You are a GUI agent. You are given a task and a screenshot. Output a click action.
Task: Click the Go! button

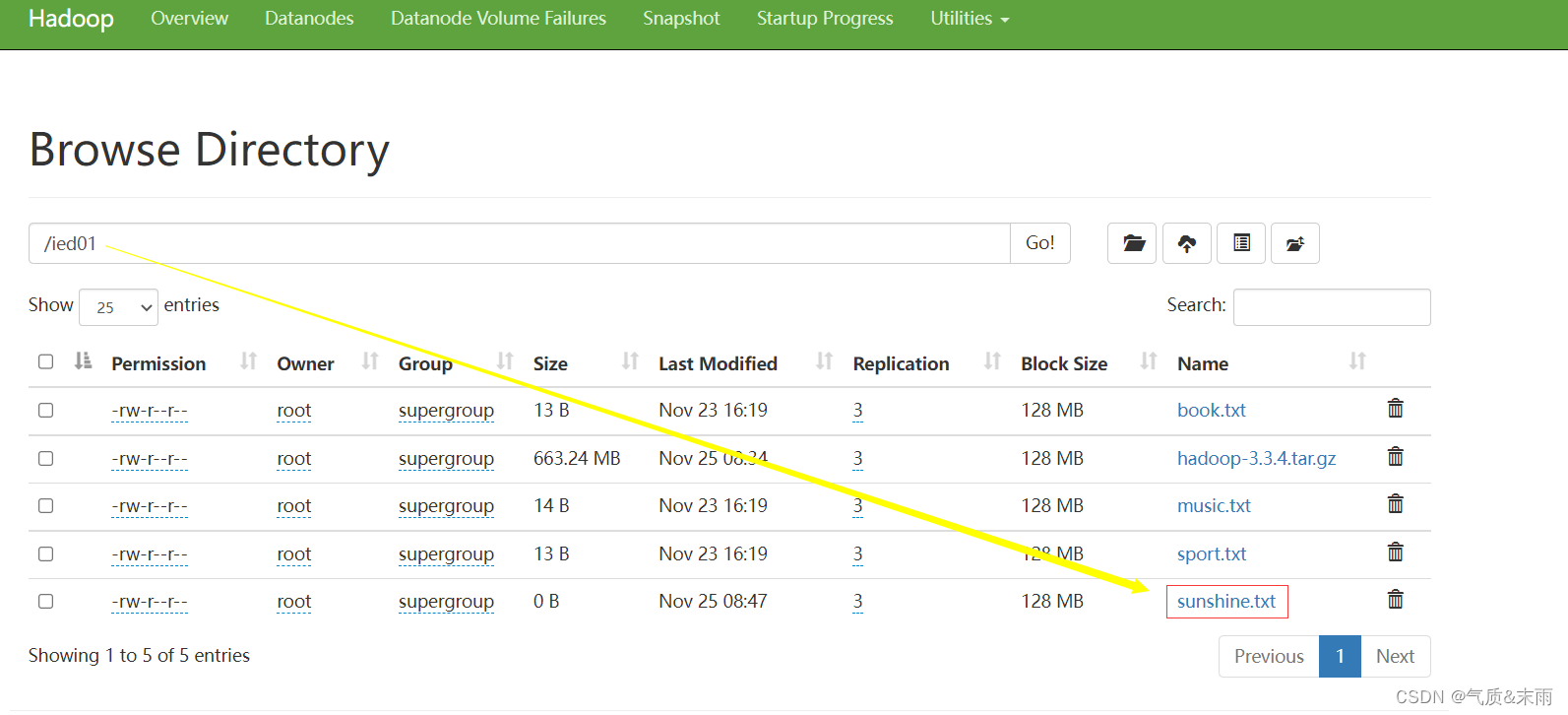pos(1040,243)
